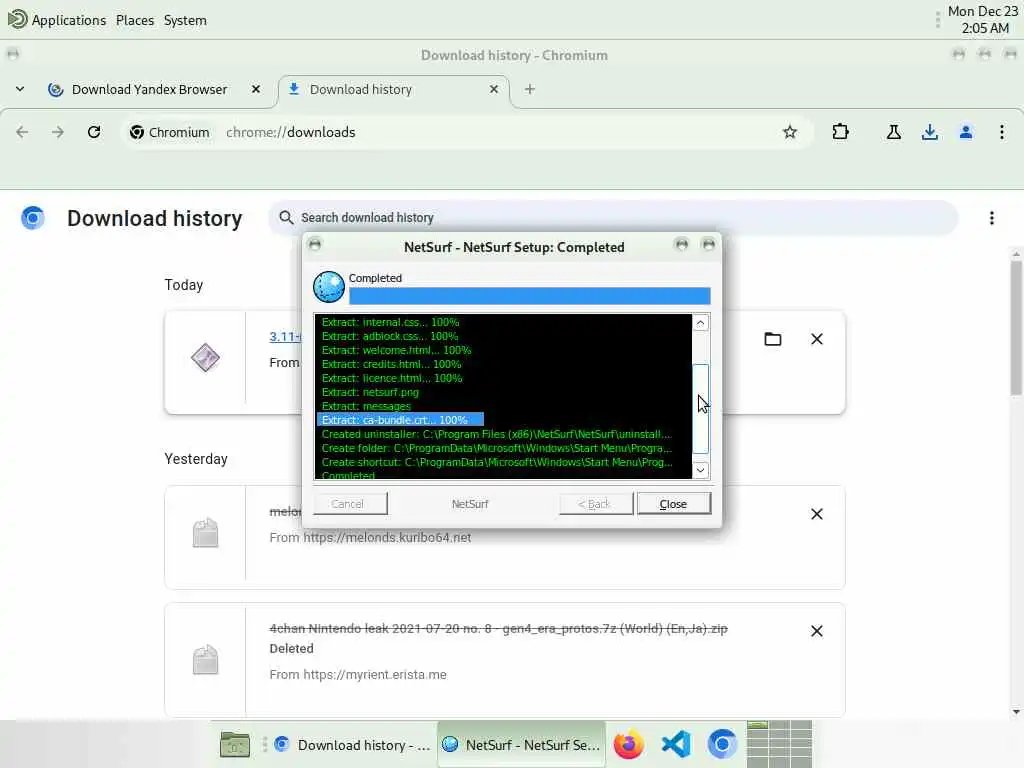The width and height of the screenshot is (1024, 768).
Task: Open Download history more actions menu
Action: click(991, 218)
